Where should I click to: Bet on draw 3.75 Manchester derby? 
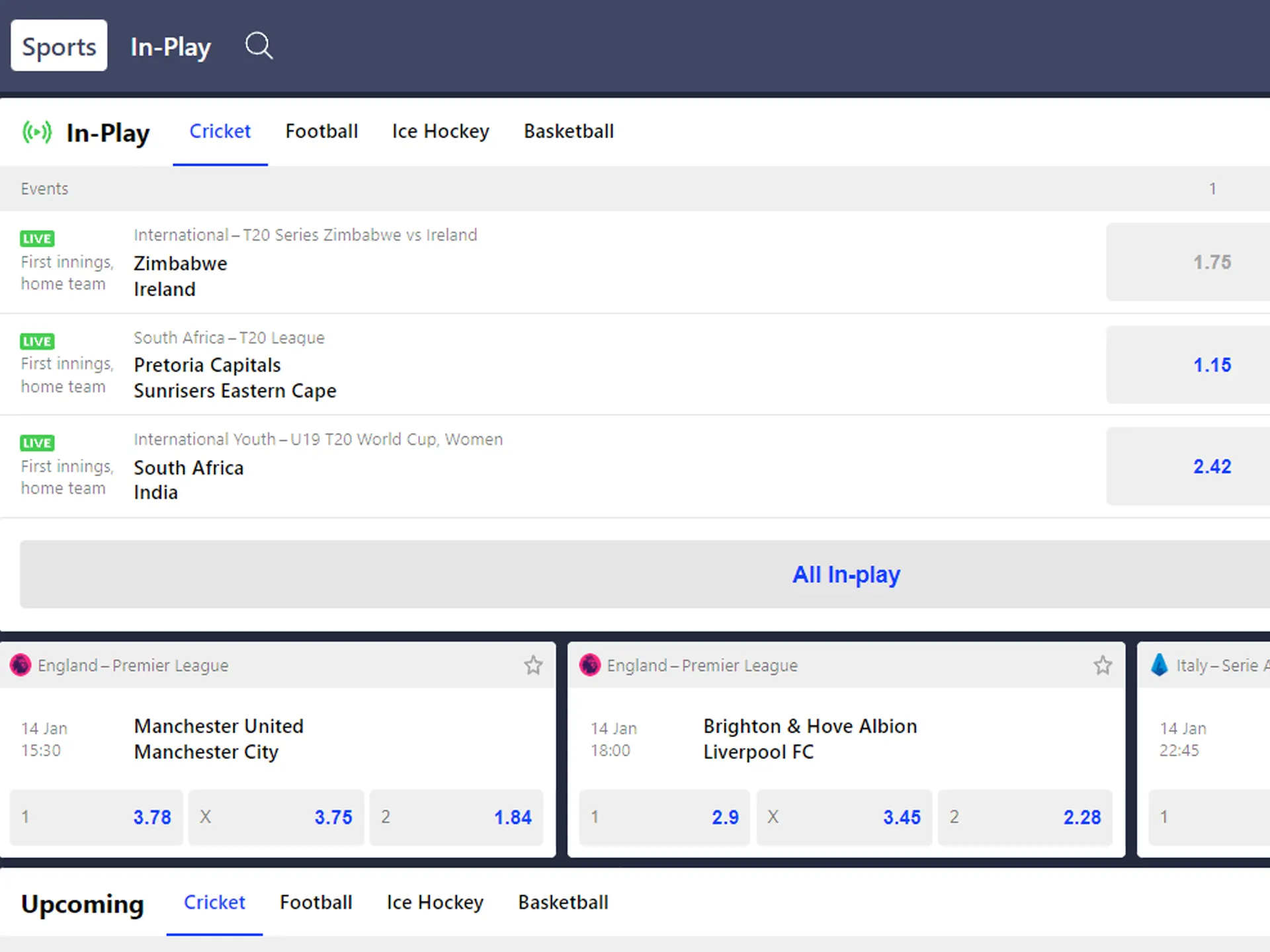point(276,817)
